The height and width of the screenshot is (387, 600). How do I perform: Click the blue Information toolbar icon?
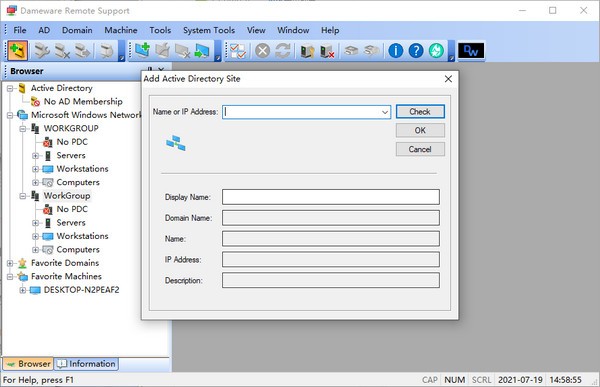click(396, 51)
